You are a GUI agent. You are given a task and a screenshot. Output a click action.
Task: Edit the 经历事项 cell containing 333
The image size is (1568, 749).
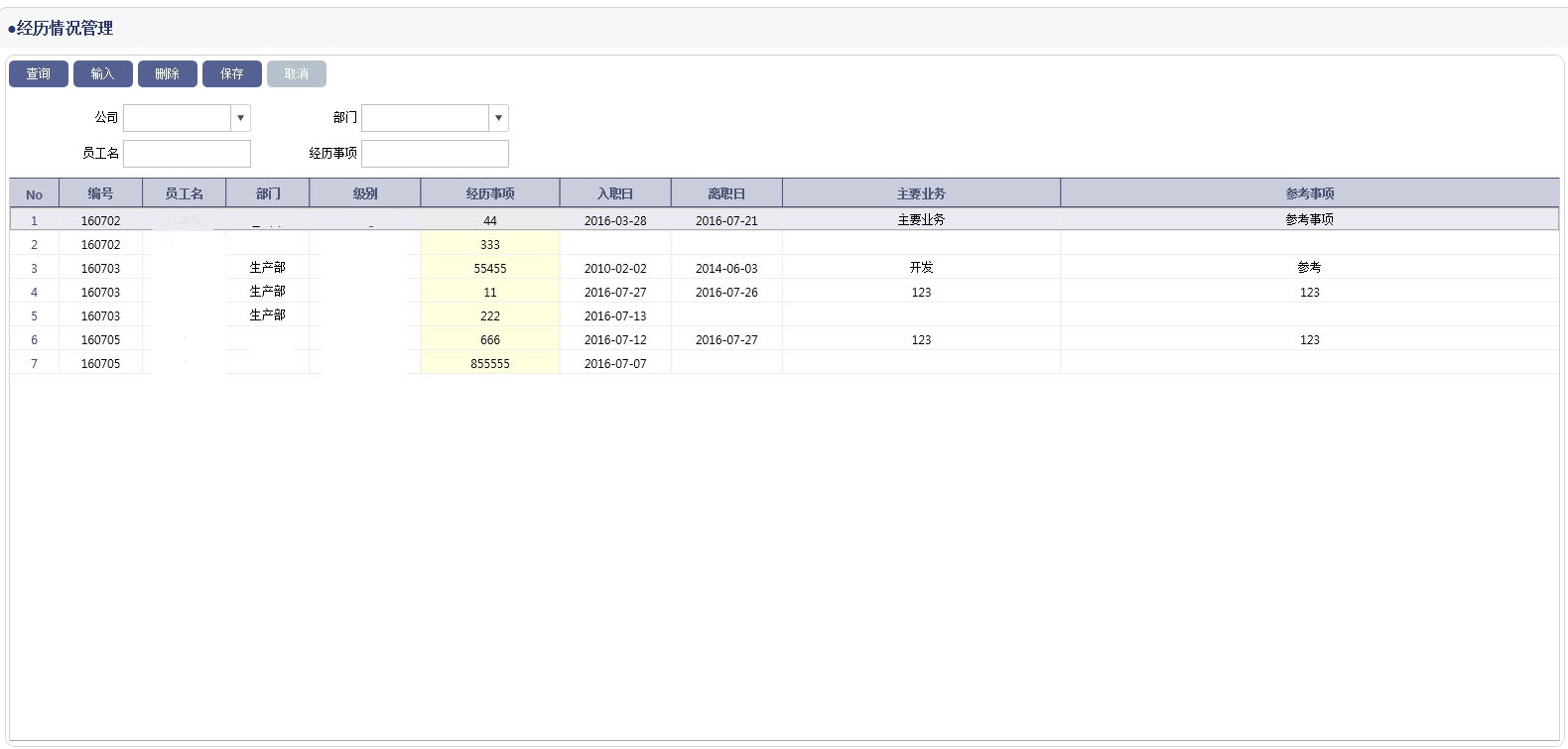pos(490,244)
